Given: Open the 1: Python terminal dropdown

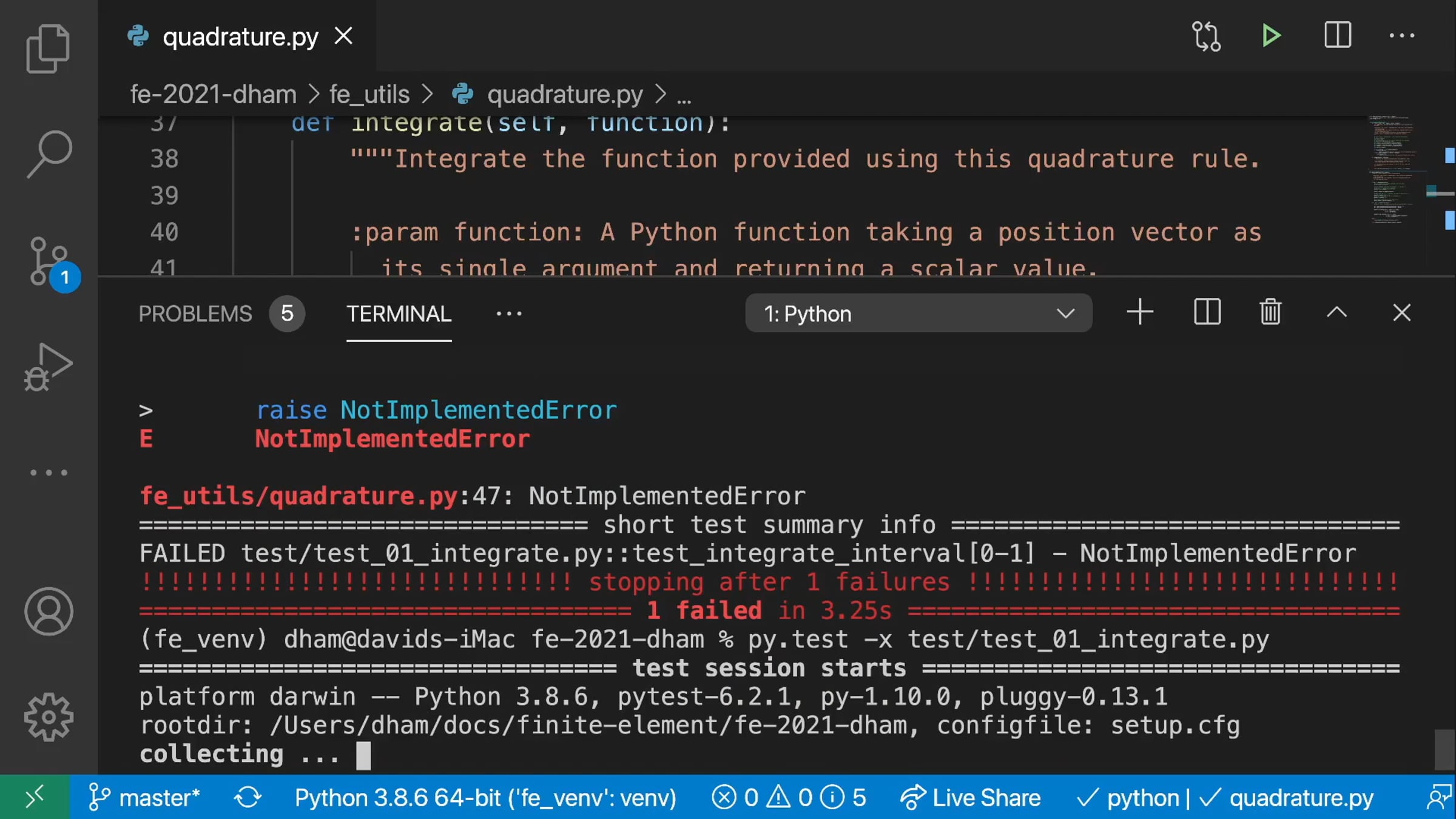Looking at the screenshot, I should pyautogui.click(x=918, y=314).
